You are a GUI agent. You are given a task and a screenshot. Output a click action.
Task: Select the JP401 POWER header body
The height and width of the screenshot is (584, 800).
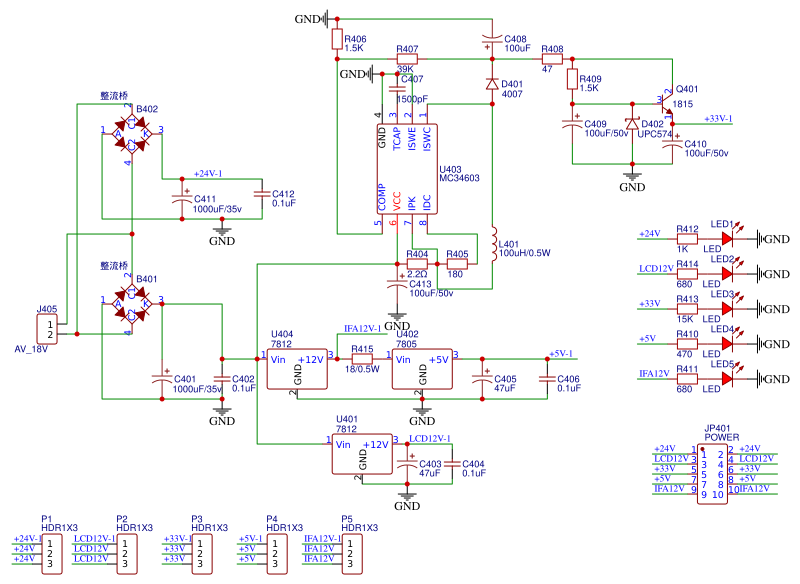(712, 474)
